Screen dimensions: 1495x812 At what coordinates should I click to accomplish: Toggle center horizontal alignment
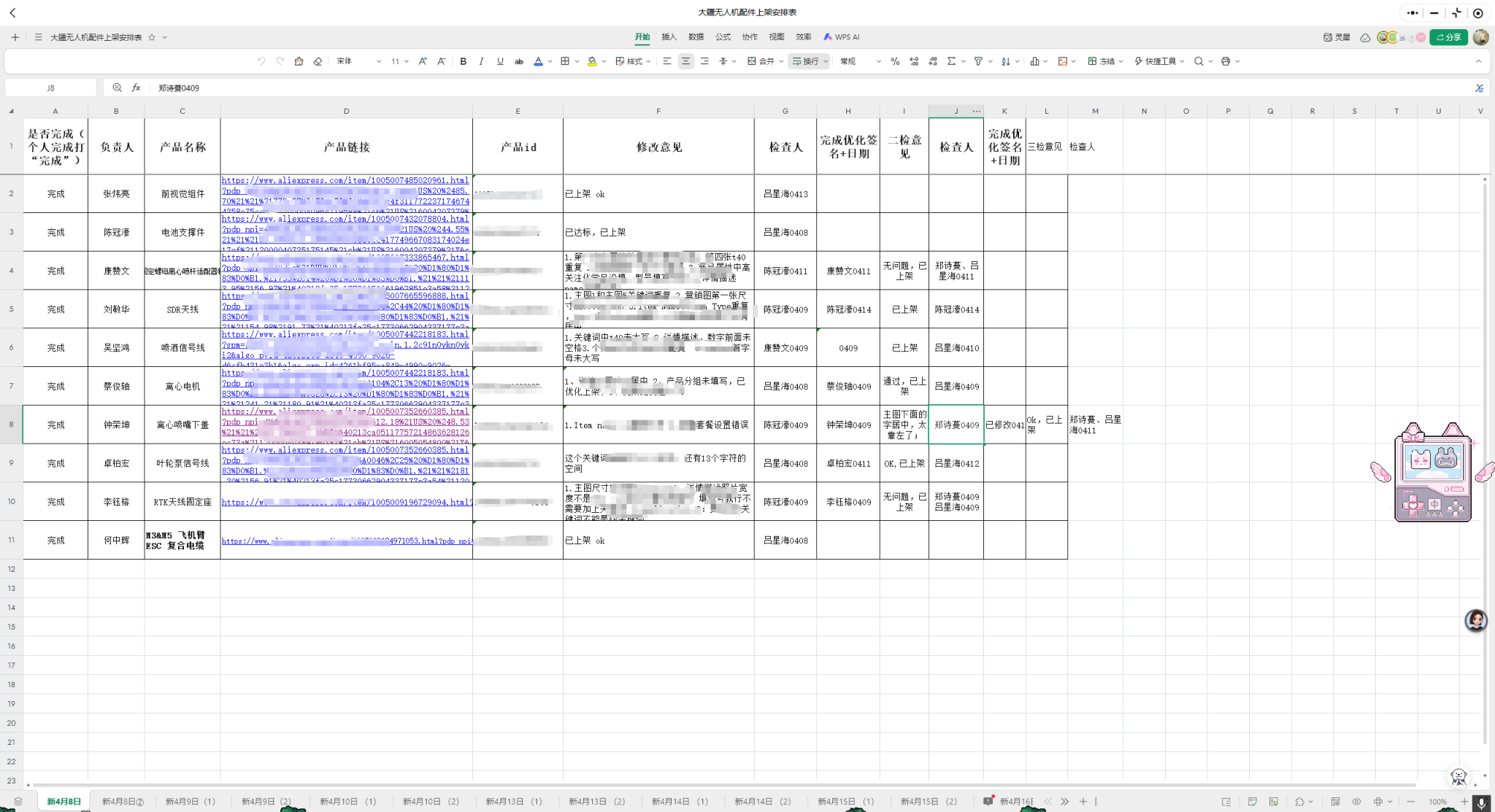[x=685, y=61]
